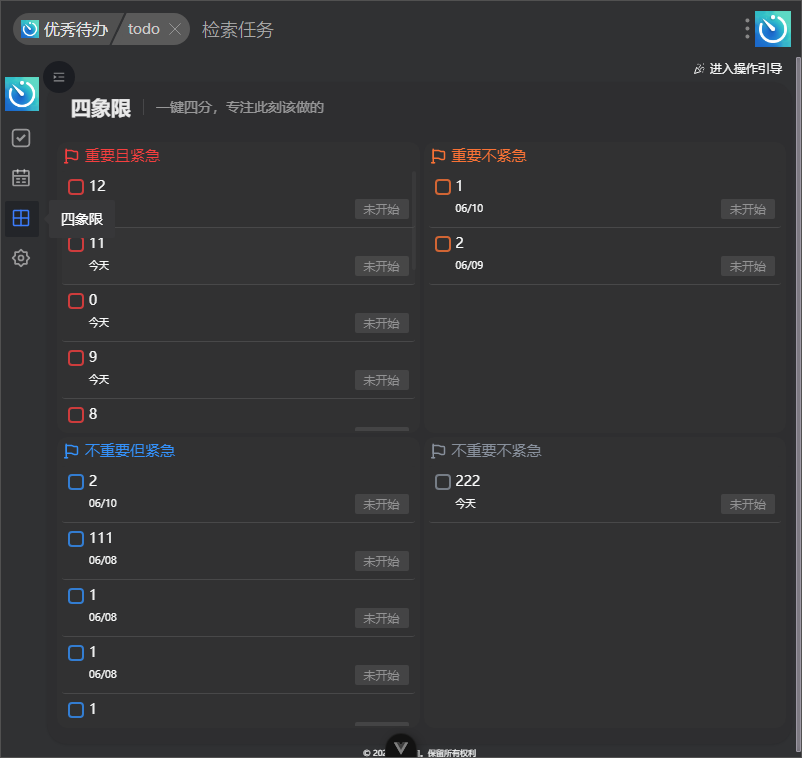Check off task 12 in 重要且紧急

[76, 187]
